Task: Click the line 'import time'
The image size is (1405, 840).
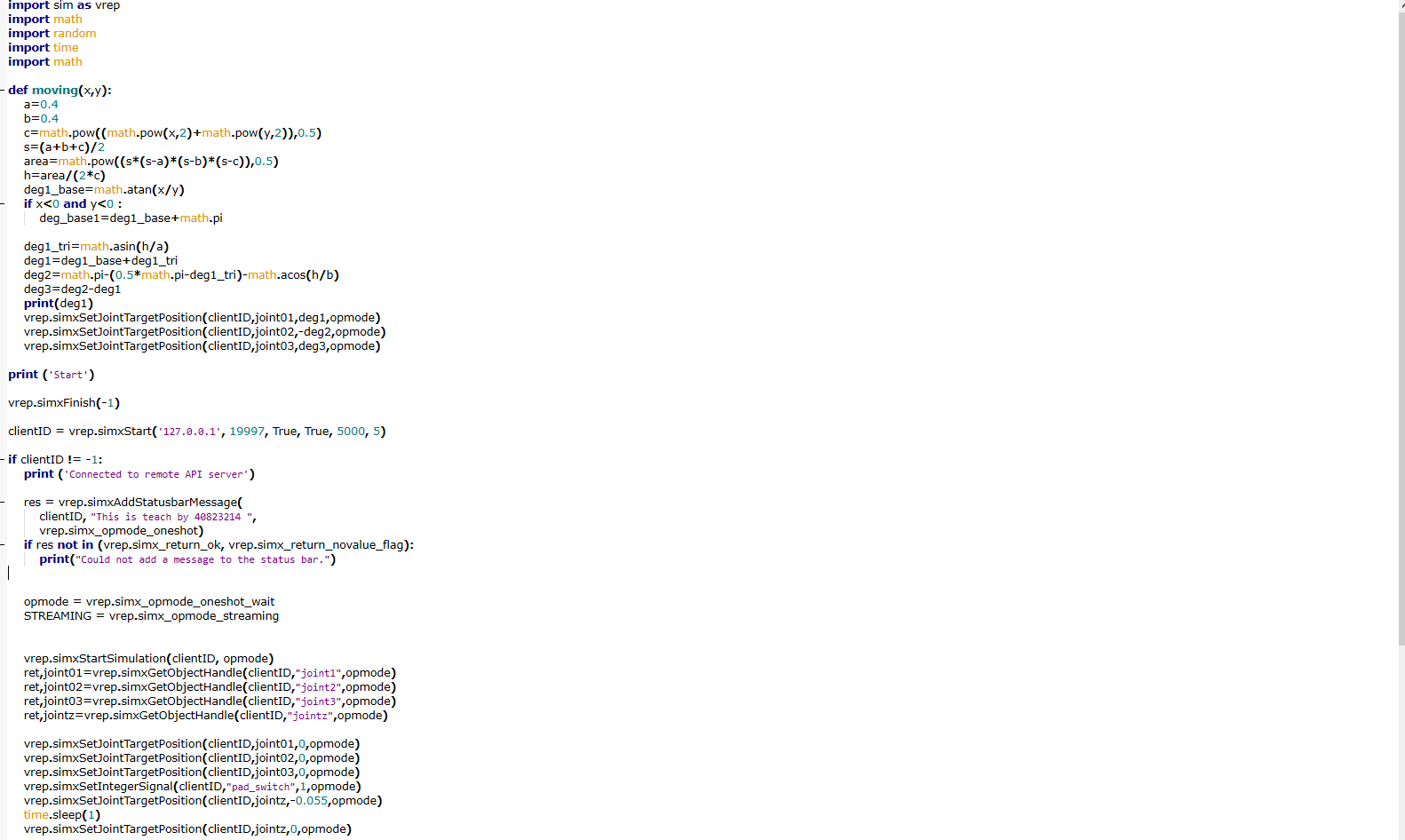Action: pos(44,48)
